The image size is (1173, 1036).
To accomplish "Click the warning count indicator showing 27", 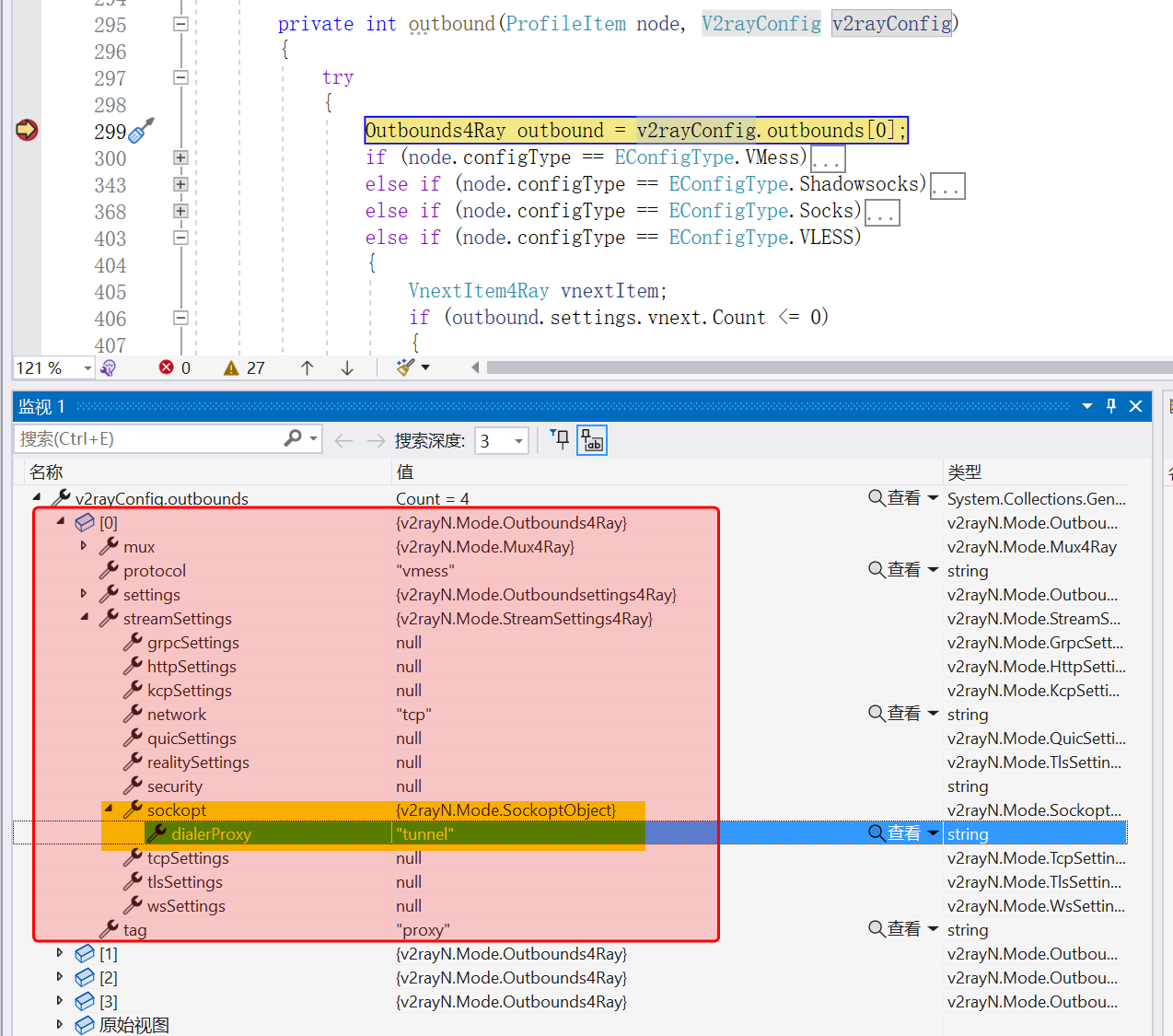I will (x=244, y=367).
